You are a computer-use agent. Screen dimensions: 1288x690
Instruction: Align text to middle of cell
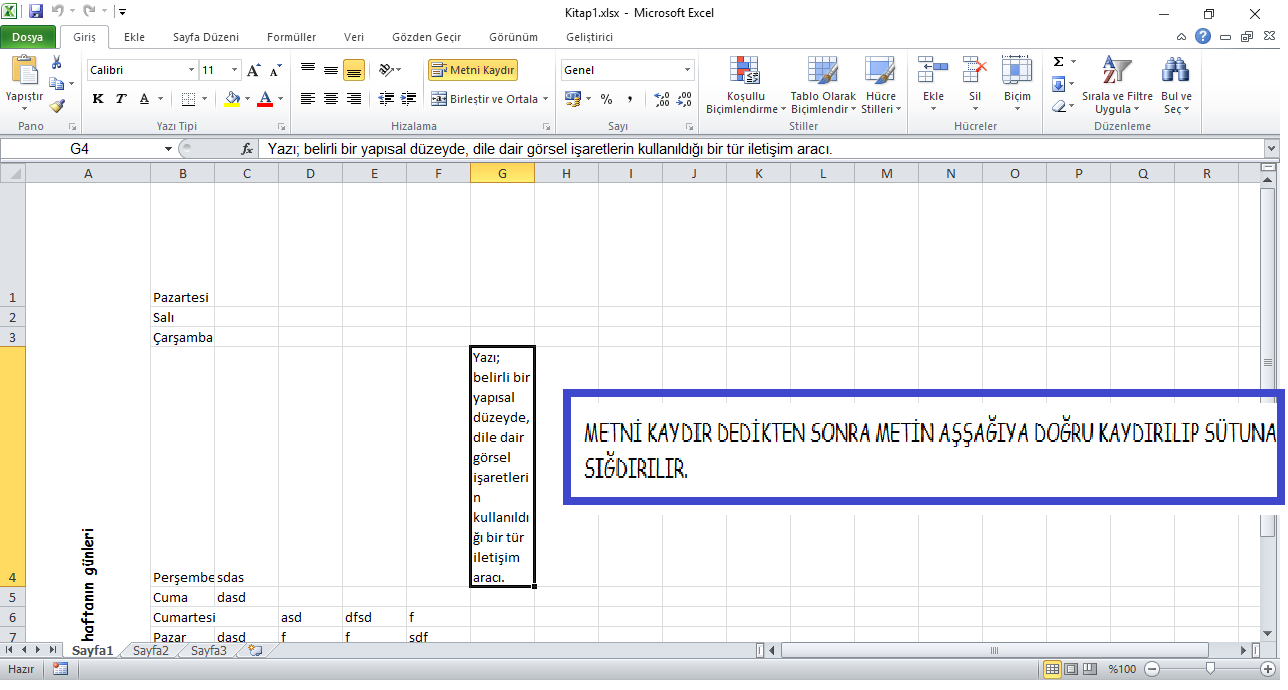pos(331,70)
